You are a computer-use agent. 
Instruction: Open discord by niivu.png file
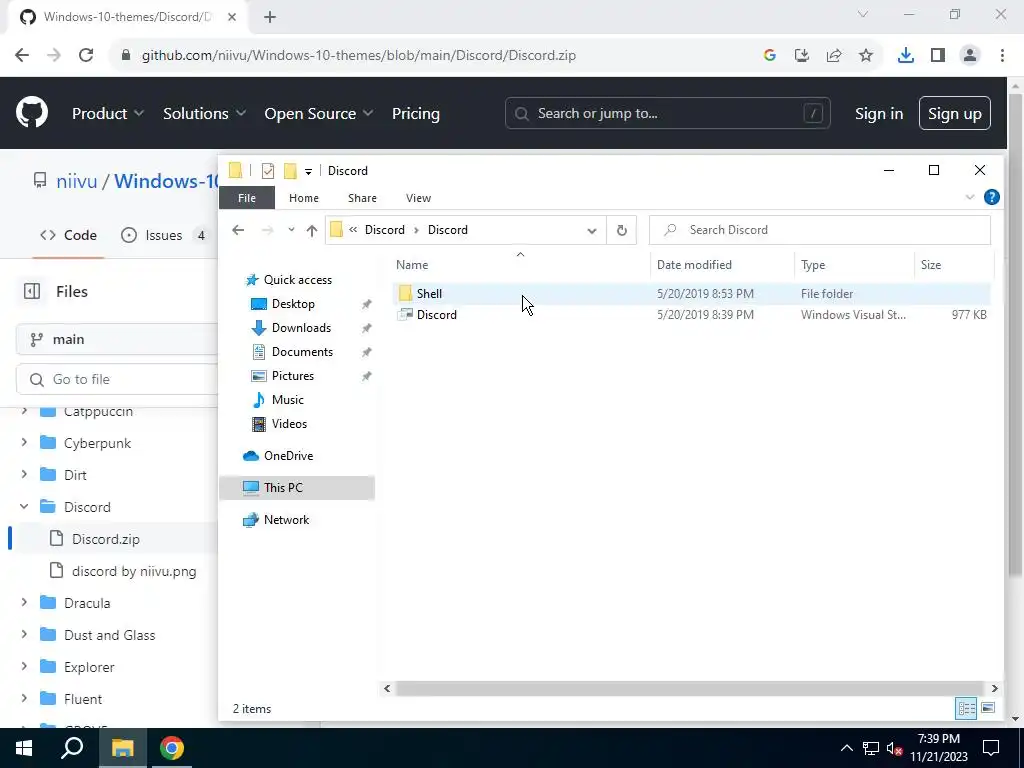point(134,571)
